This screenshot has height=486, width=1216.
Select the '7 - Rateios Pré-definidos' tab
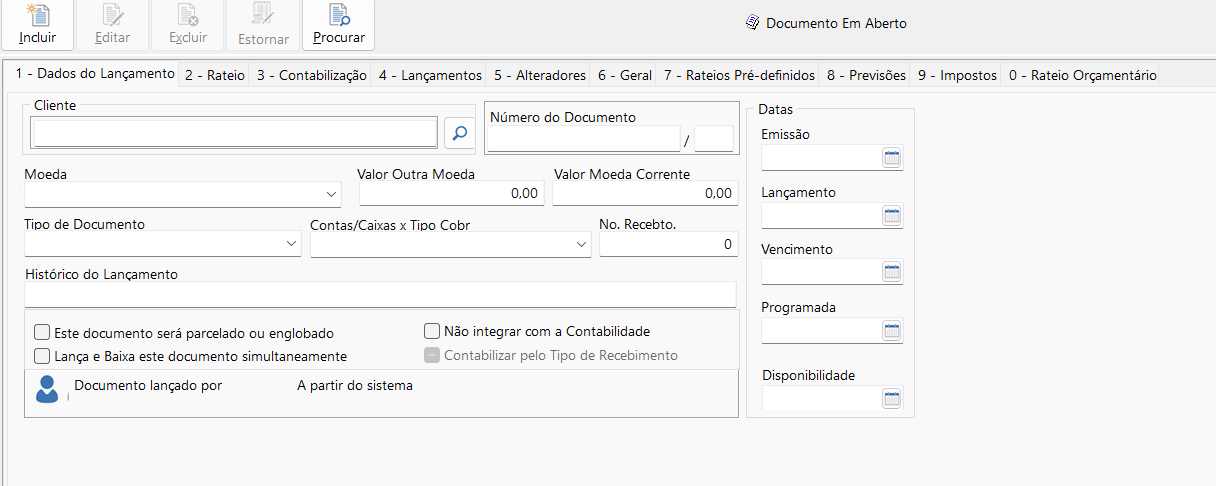point(739,75)
